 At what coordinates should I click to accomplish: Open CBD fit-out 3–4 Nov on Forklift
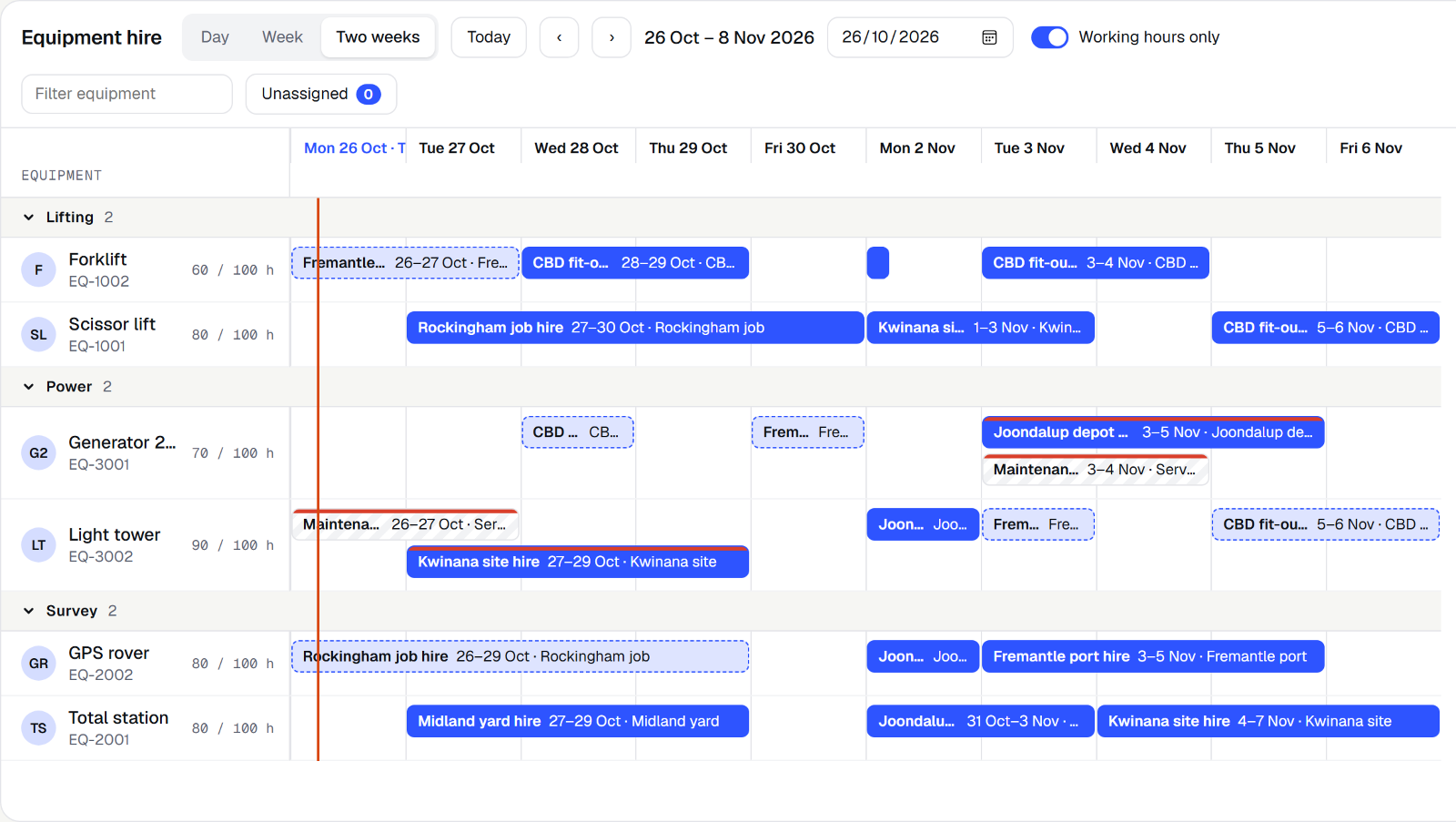[x=1096, y=263]
